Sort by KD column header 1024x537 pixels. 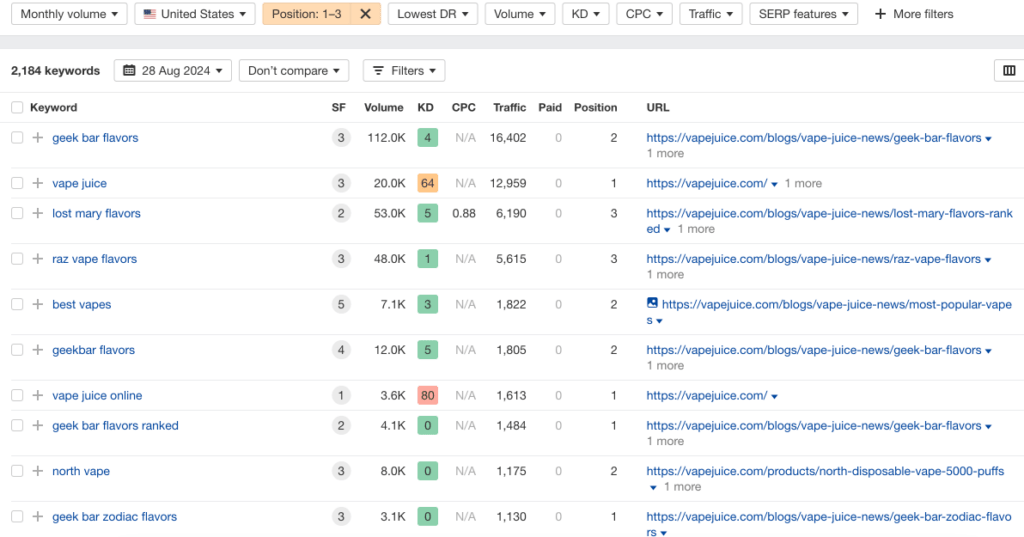[425, 108]
